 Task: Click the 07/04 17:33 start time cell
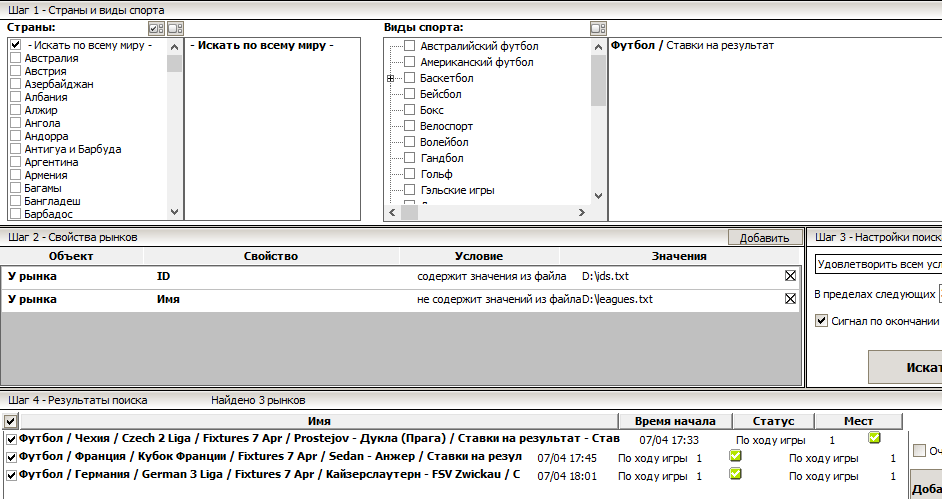click(x=669, y=440)
